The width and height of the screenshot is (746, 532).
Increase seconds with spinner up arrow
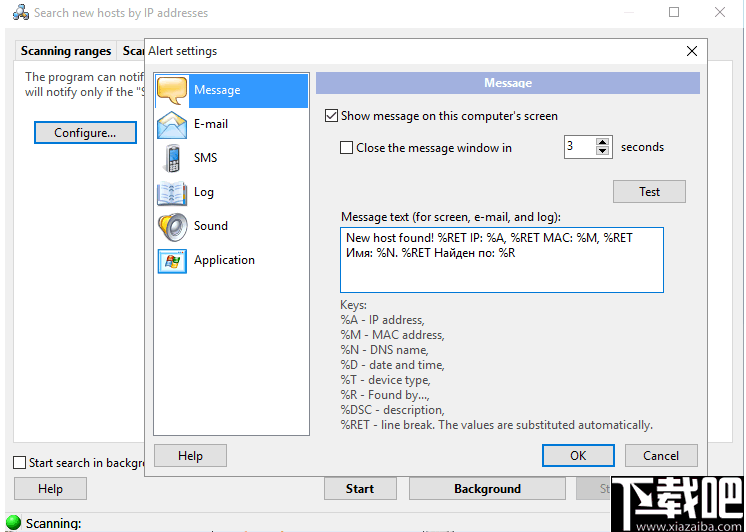(602, 142)
